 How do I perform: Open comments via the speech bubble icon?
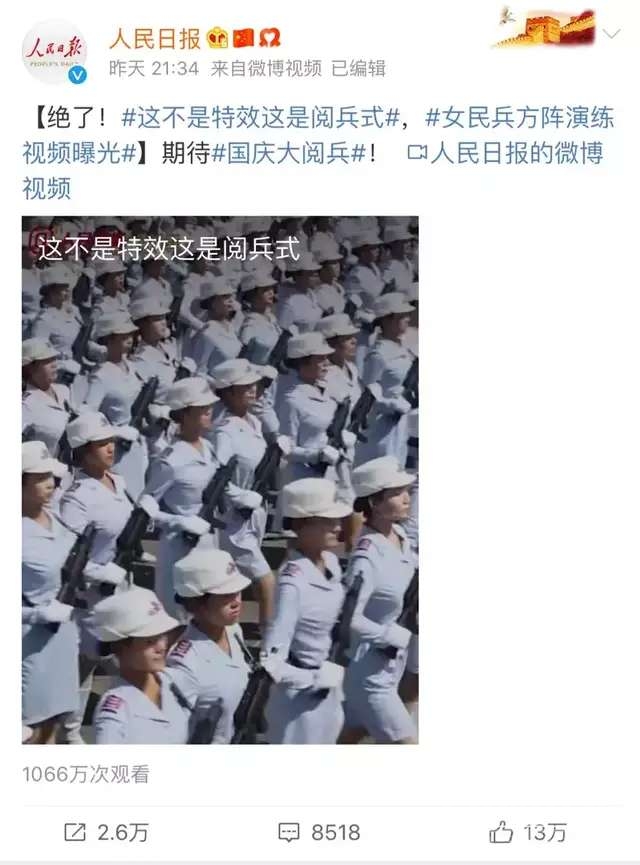289,832
